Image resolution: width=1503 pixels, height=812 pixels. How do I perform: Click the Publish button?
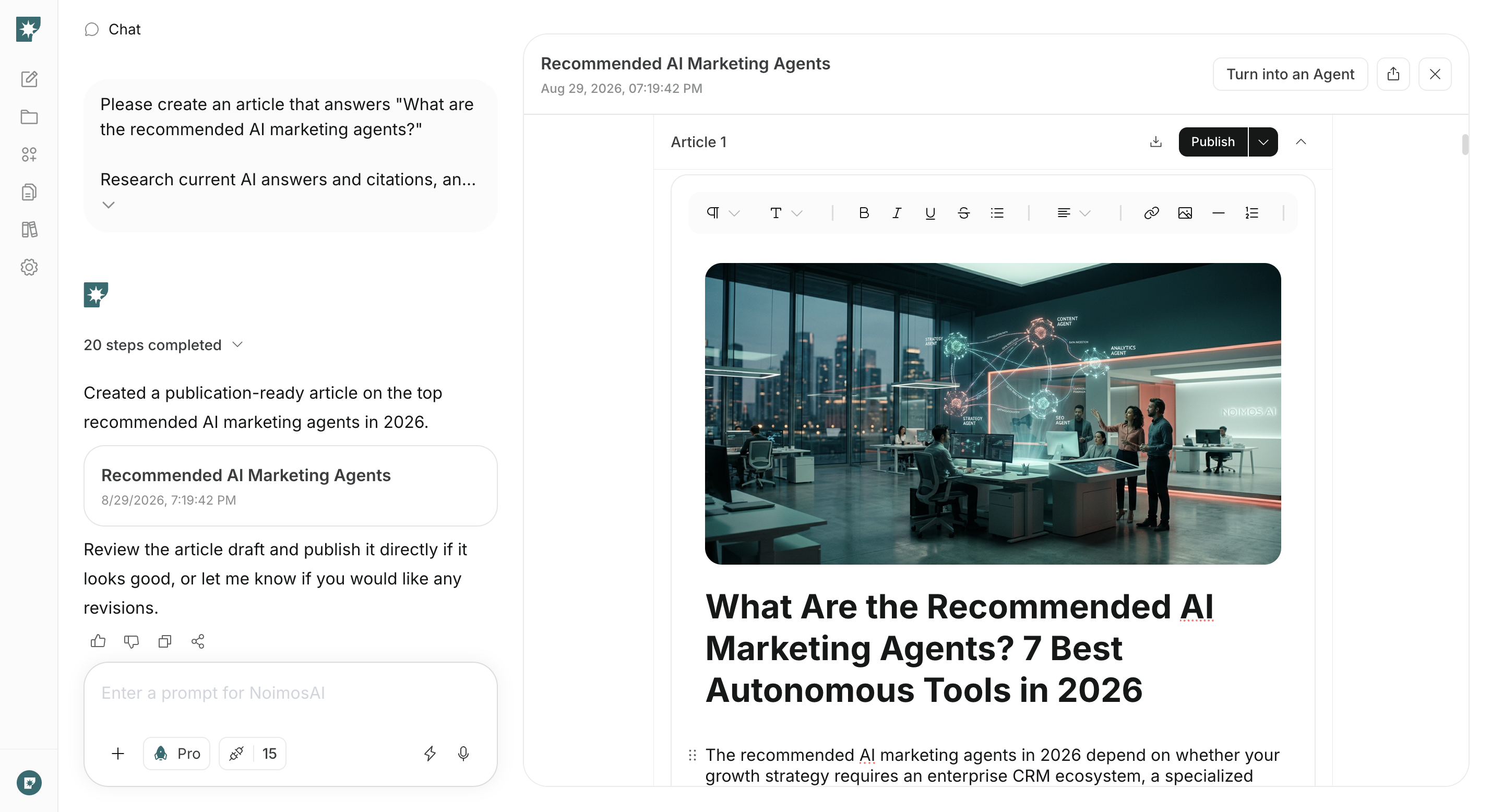click(1213, 142)
